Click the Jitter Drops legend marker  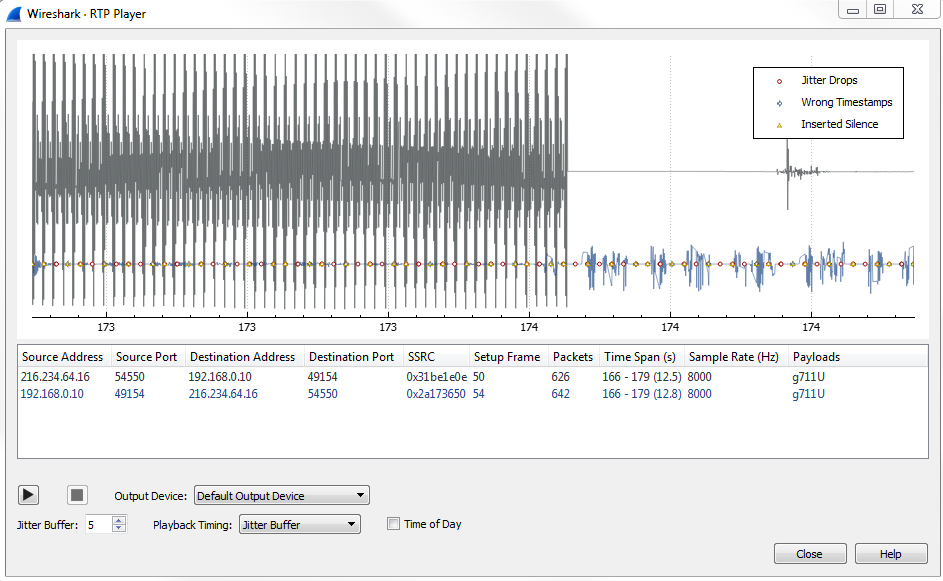(x=779, y=81)
